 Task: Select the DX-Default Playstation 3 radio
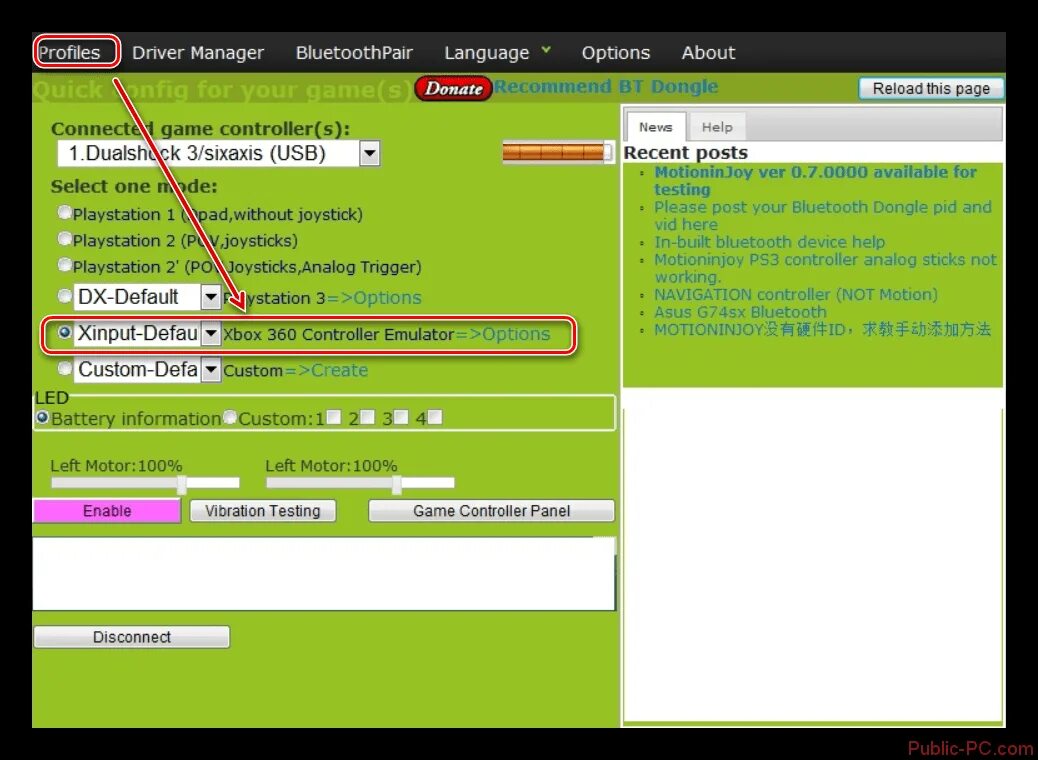click(x=64, y=296)
